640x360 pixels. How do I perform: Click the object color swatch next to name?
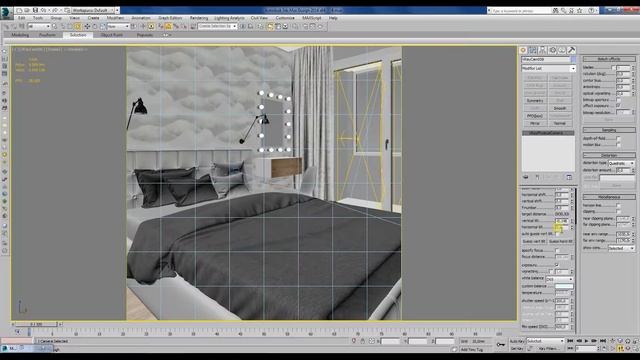click(x=573, y=60)
